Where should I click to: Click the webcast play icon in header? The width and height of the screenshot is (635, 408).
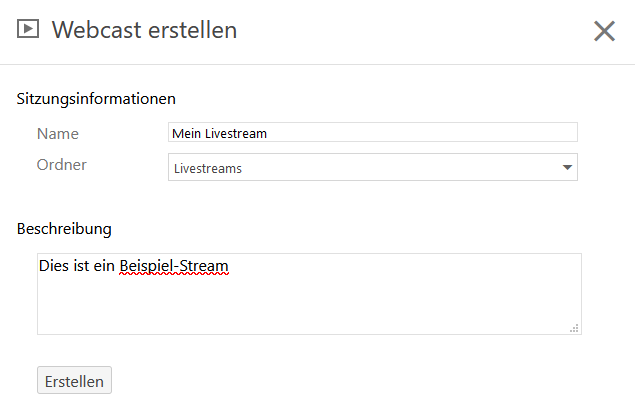28,29
